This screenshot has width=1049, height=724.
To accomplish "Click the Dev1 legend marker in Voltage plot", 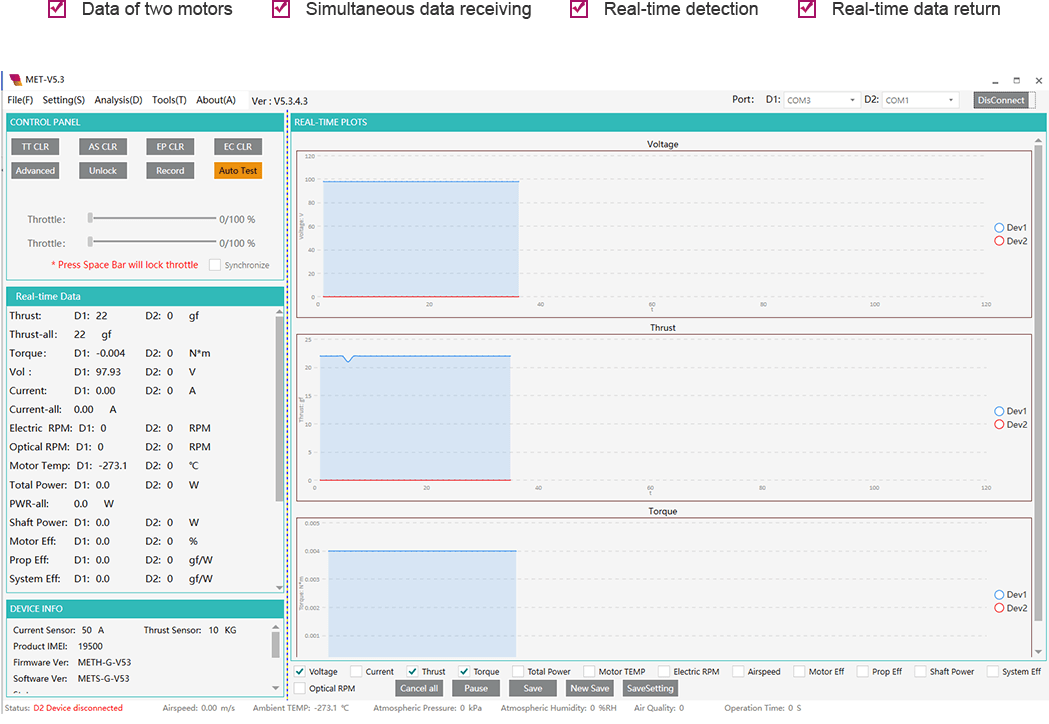I will [x=999, y=228].
